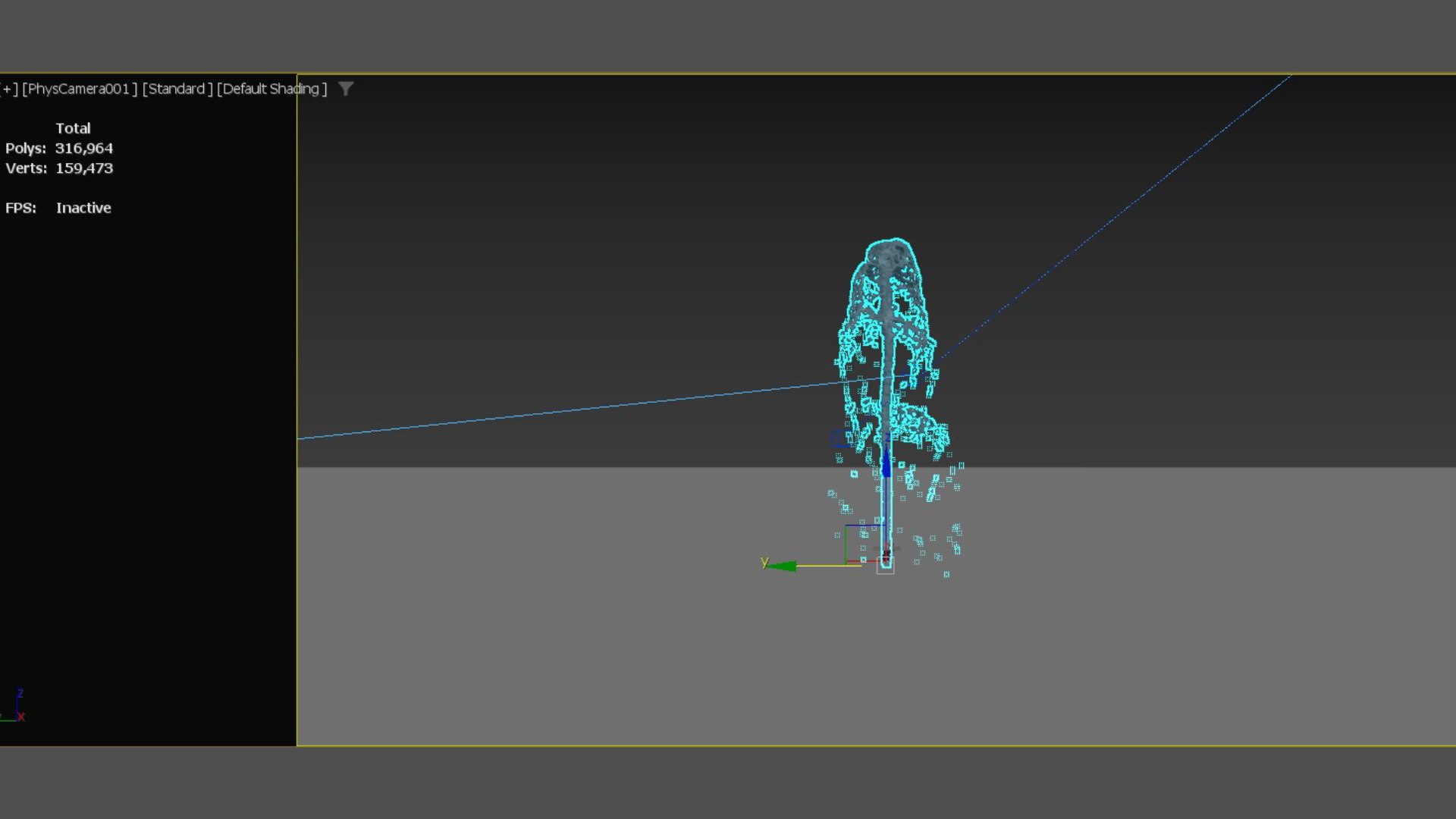Click the Total statistics column header

(x=73, y=128)
